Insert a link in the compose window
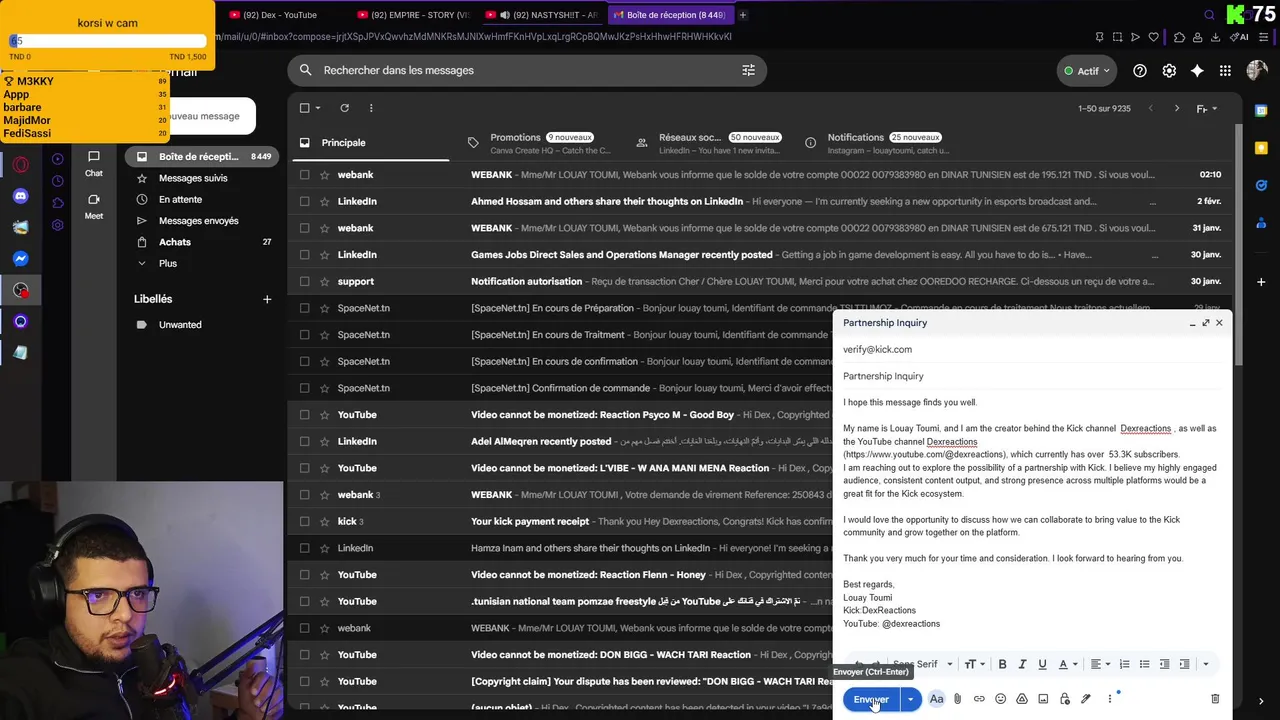Image resolution: width=1280 pixels, height=720 pixels. pyautogui.click(x=979, y=699)
